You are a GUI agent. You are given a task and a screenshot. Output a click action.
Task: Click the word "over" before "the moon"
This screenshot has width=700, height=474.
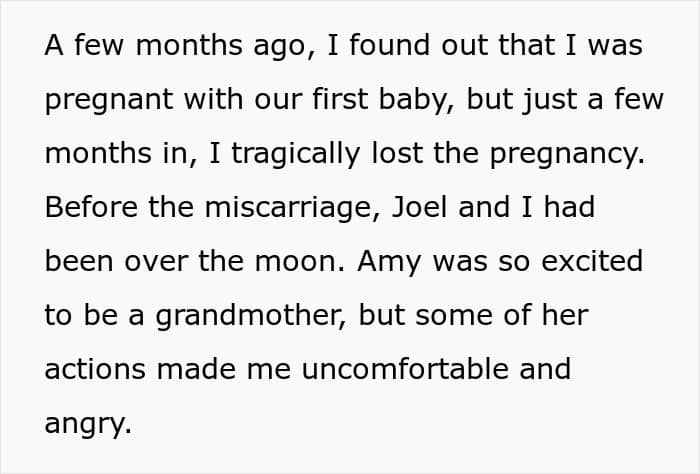(156, 262)
